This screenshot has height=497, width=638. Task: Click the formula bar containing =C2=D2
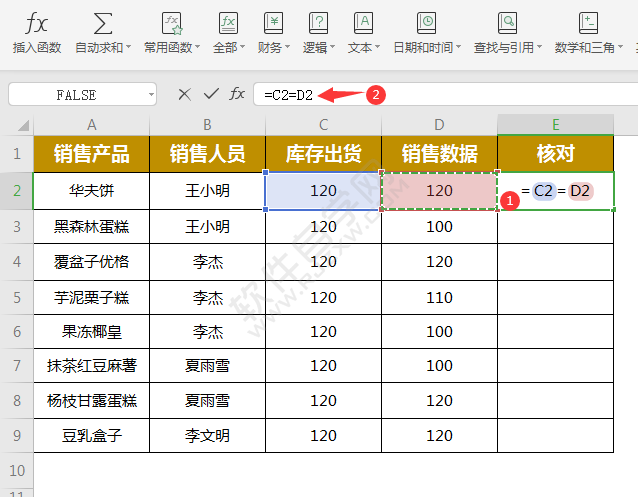coord(446,94)
